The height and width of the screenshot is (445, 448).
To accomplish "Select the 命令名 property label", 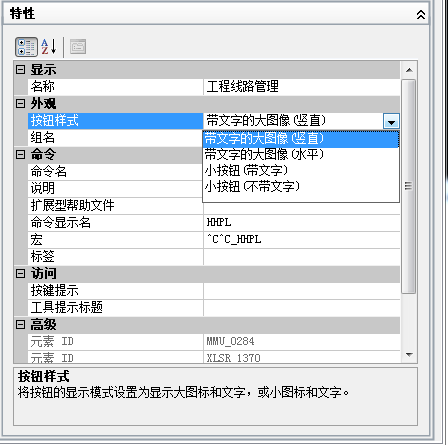I will coord(115,172).
